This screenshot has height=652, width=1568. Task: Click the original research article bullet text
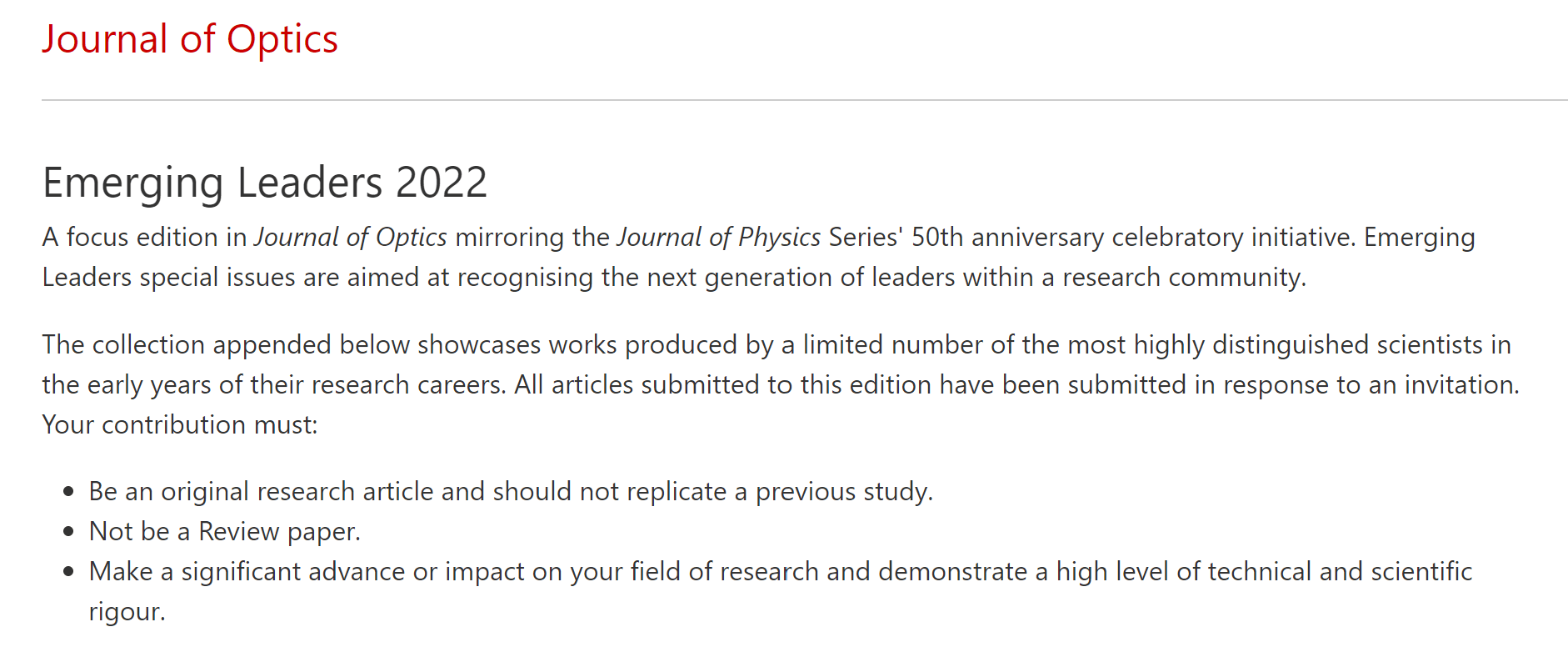[510, 491]
